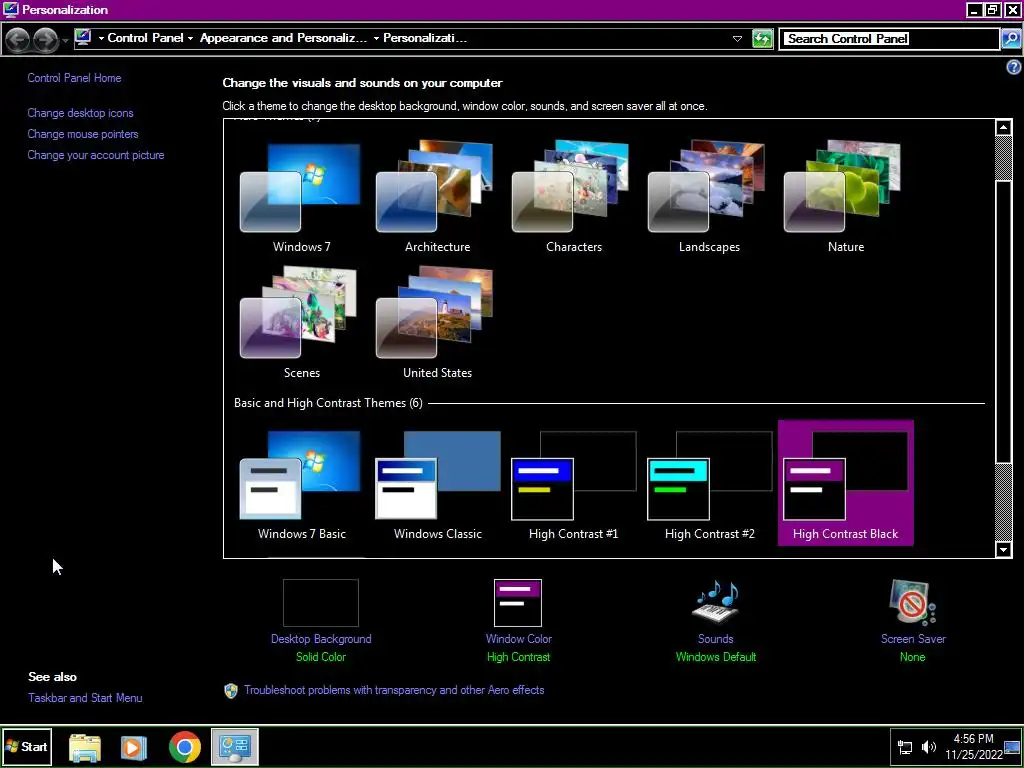This screenshot has height=768, width=1024.
Task: Click the Personalization window title icon
Action: point(10,10)
